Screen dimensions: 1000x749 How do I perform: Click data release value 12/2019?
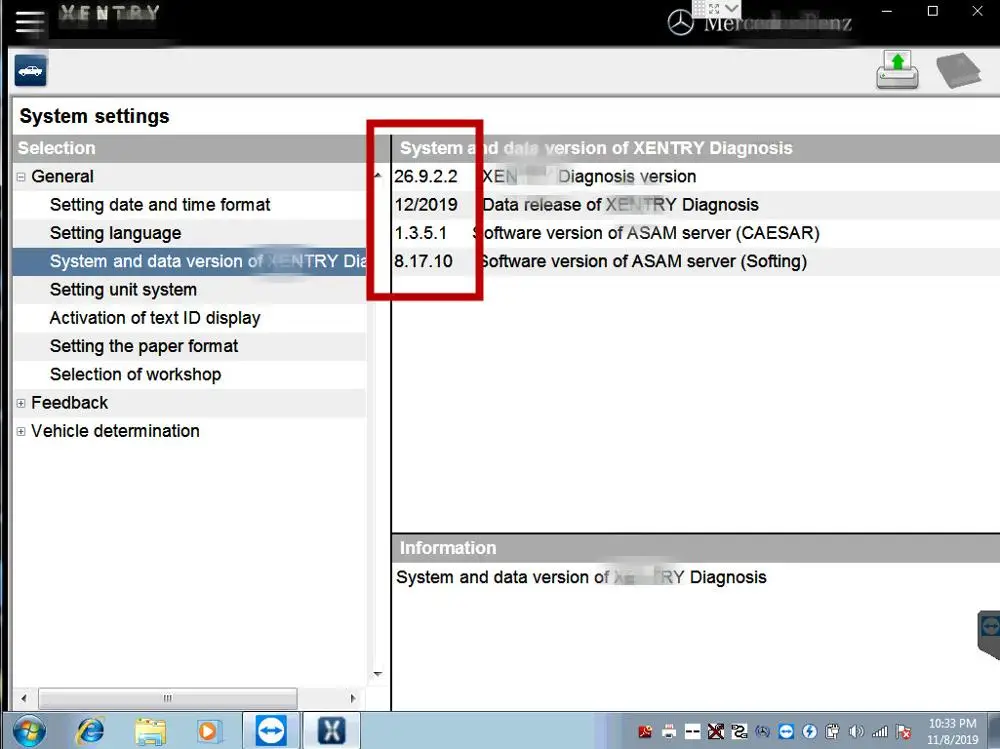[x=426, y=205]
